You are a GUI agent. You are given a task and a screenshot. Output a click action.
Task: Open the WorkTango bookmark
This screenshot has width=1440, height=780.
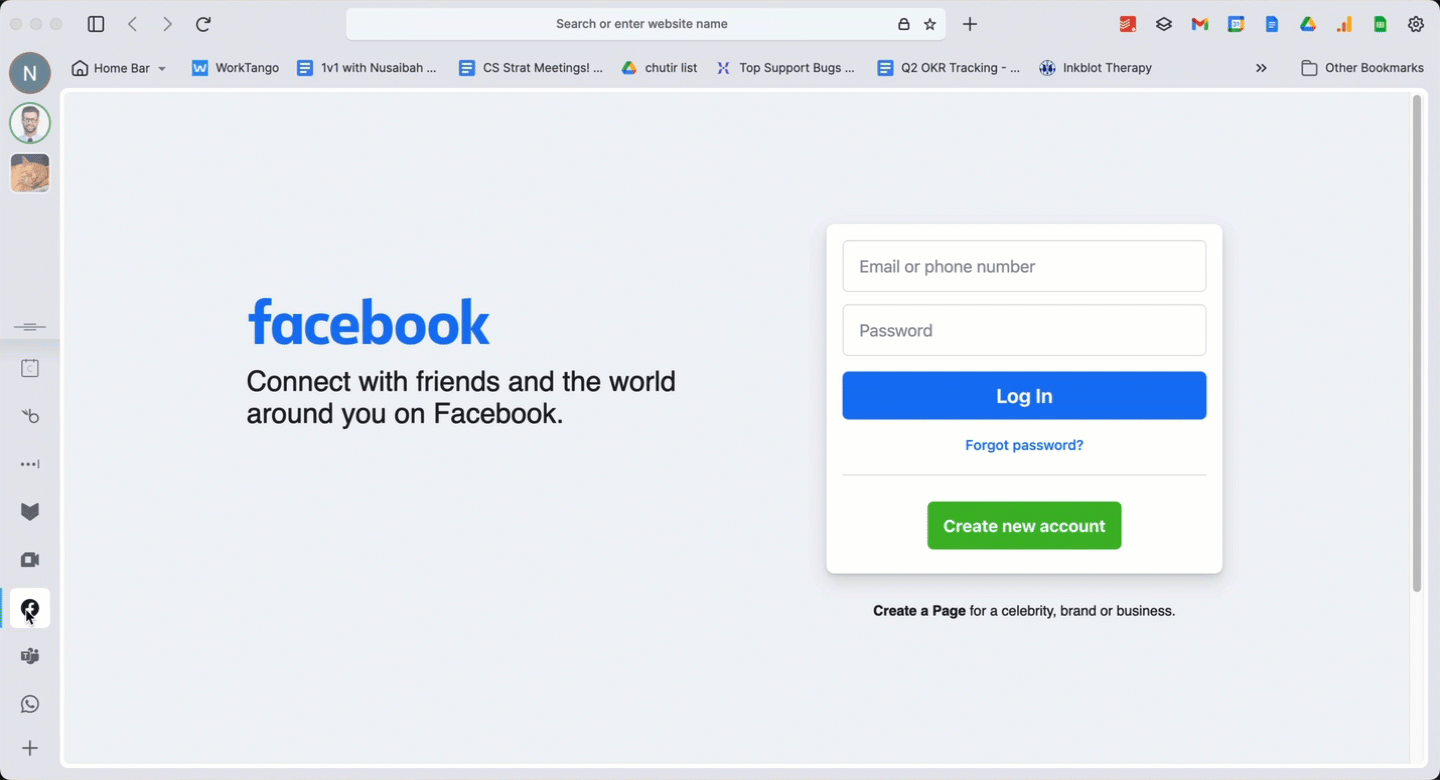tap(235, 68)
